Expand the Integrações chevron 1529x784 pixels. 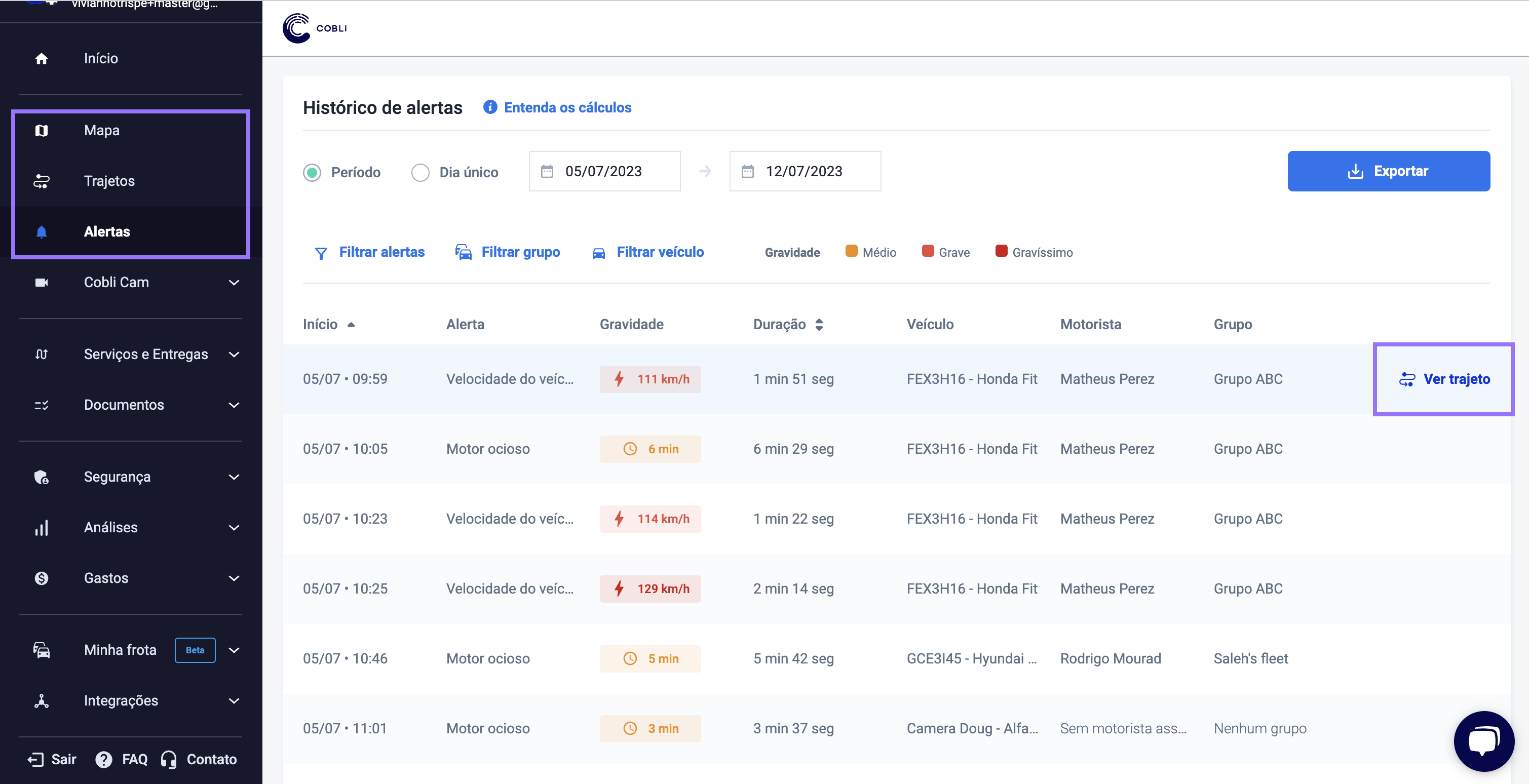click(x=234, y=701)
